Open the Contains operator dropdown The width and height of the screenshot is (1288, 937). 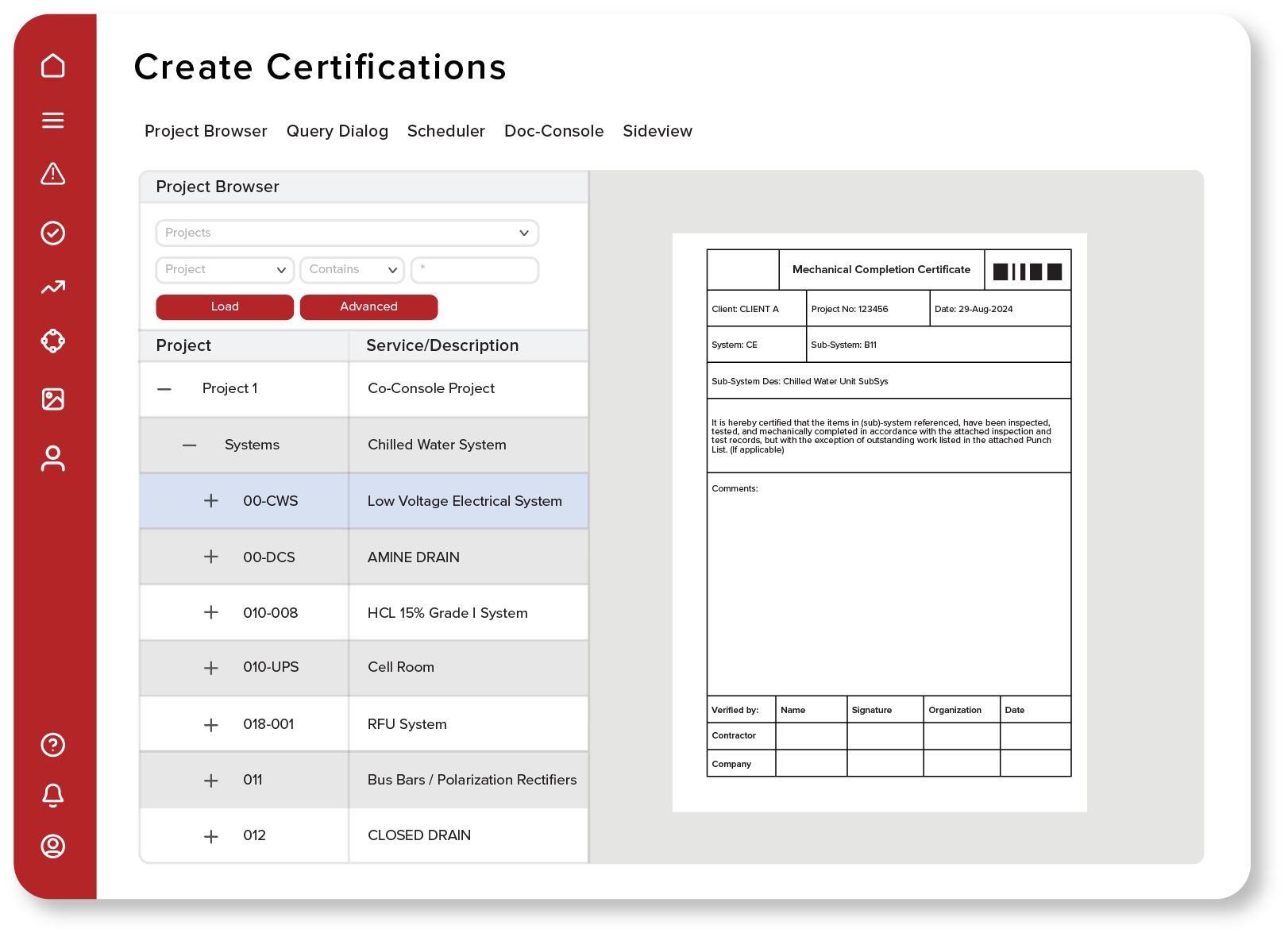[x=353, y=270]
